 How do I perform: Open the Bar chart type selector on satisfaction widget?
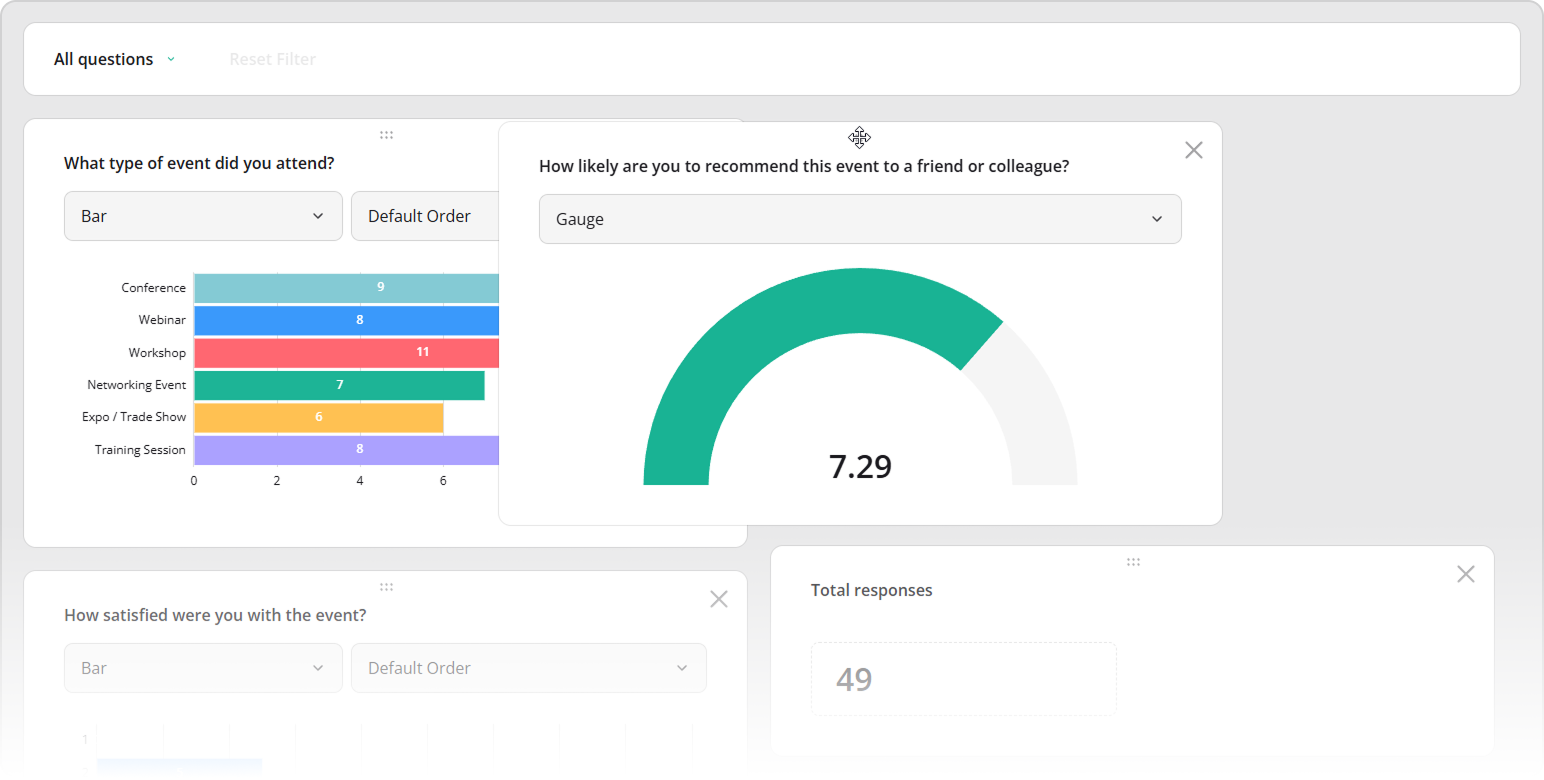point(203,667)
